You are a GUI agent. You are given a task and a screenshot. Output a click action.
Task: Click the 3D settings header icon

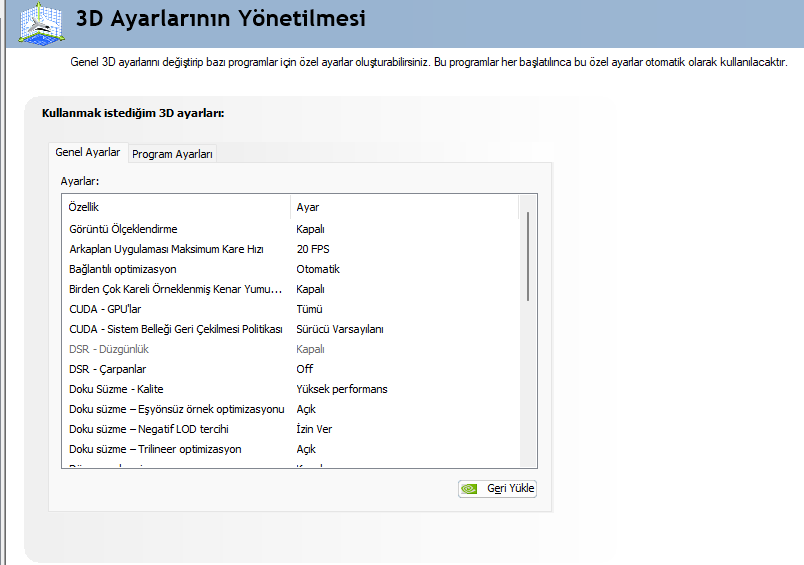click(42, 24)
